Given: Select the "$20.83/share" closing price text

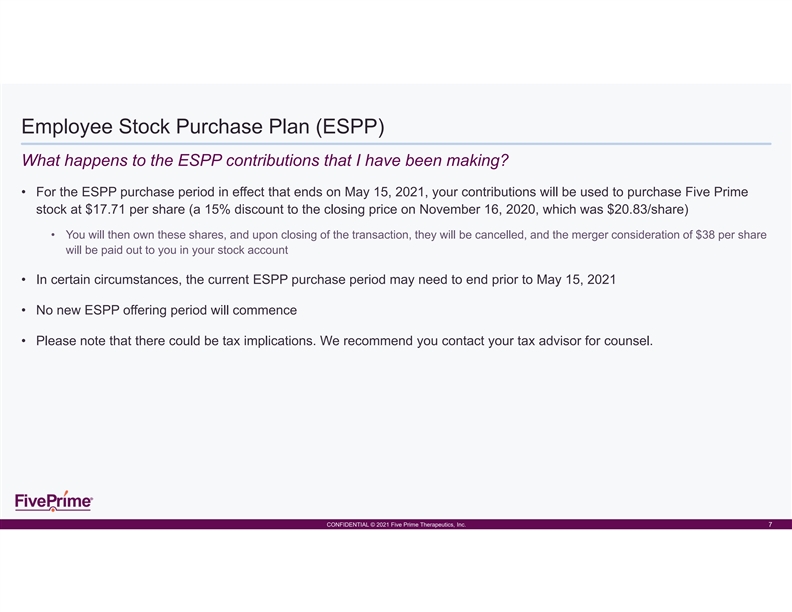Looking at the screenshot, I should (x=645, y=210).
